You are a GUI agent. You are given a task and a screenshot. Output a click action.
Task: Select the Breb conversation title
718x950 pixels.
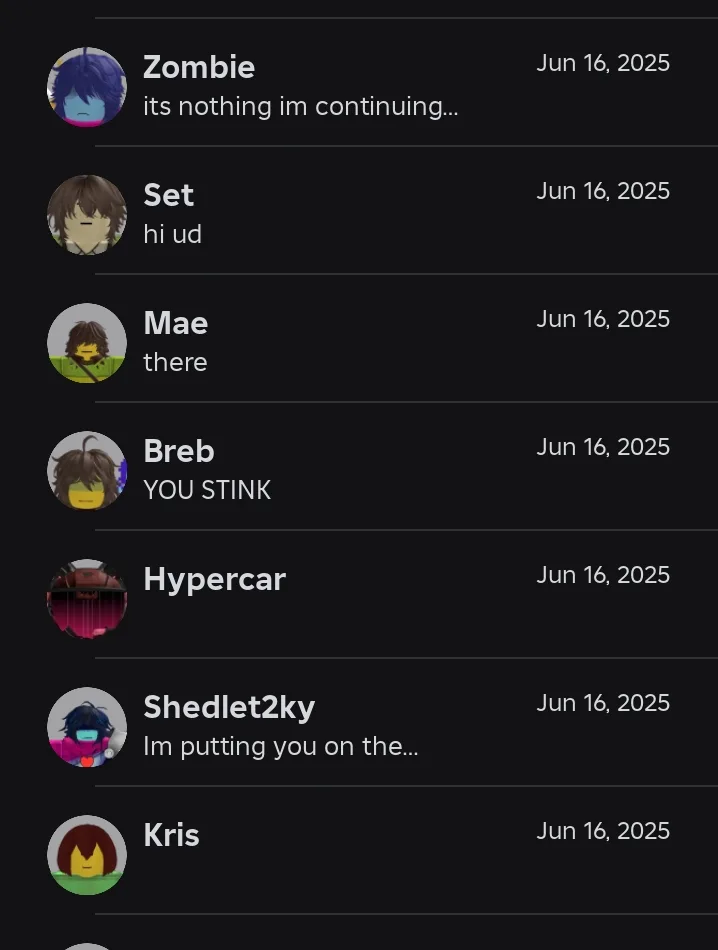[179, 451]
